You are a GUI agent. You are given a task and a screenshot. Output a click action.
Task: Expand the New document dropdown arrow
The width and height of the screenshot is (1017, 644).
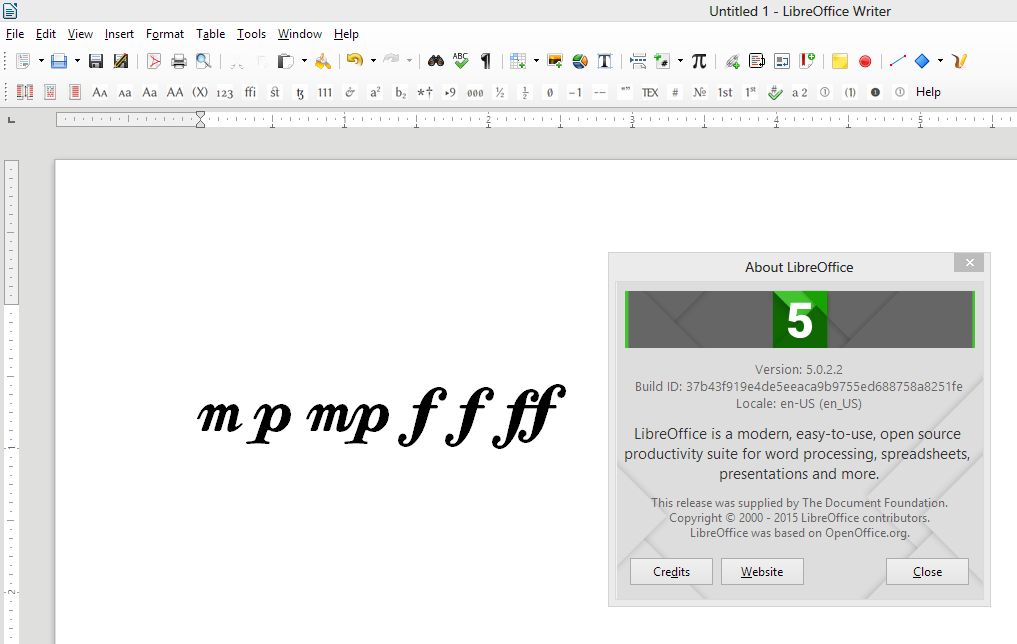pos(41,61)
